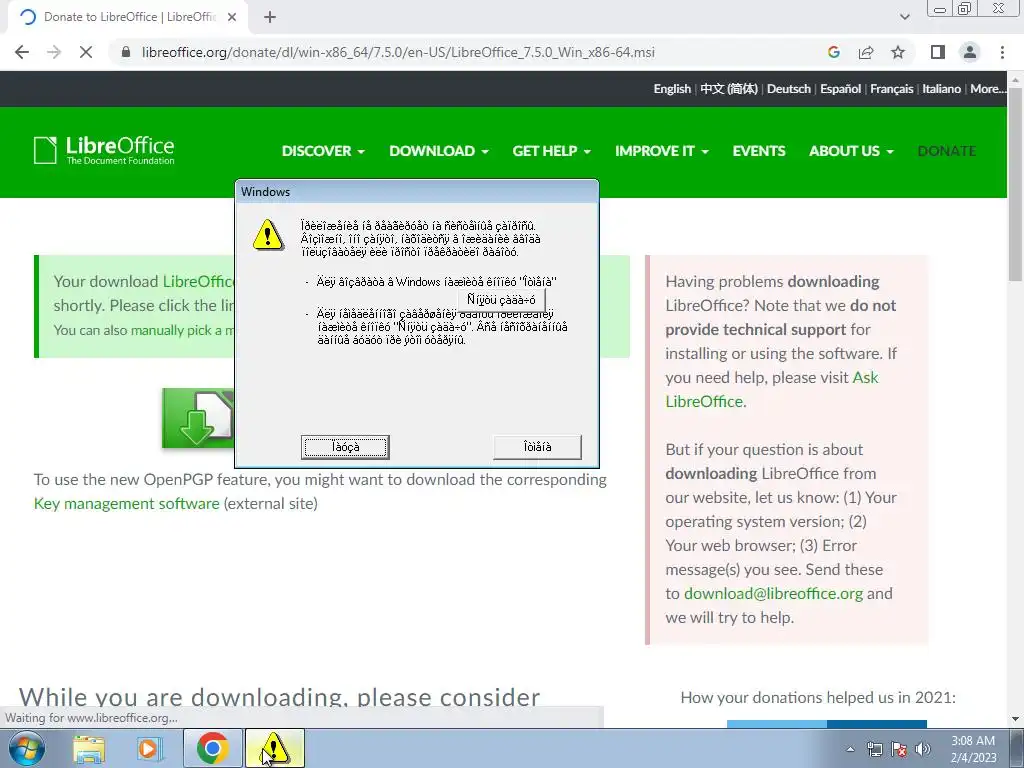The width and height of the screenshot is (1024, 768).
Task: Bookmark this page with the star icon
Action: (898, 52)
